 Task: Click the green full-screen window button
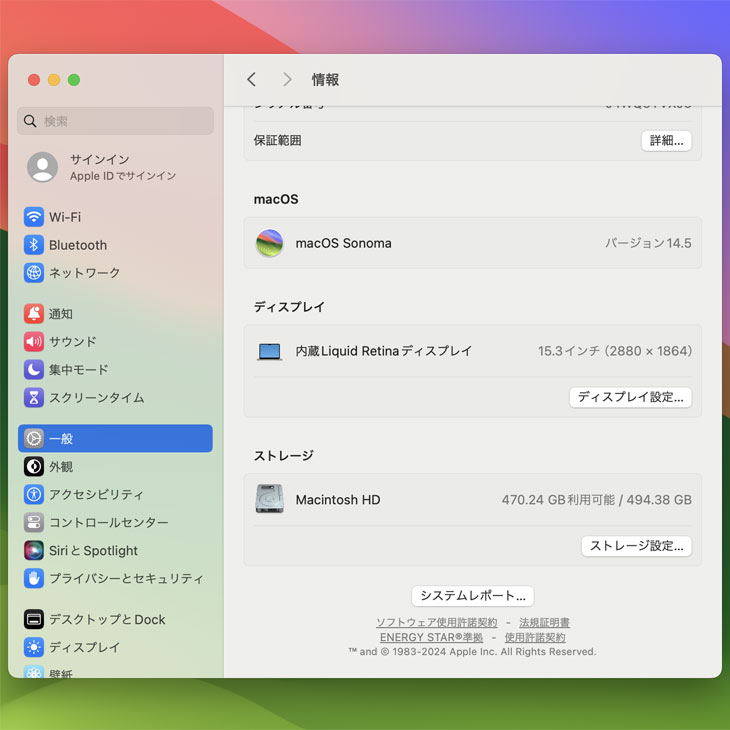(74, 80)
